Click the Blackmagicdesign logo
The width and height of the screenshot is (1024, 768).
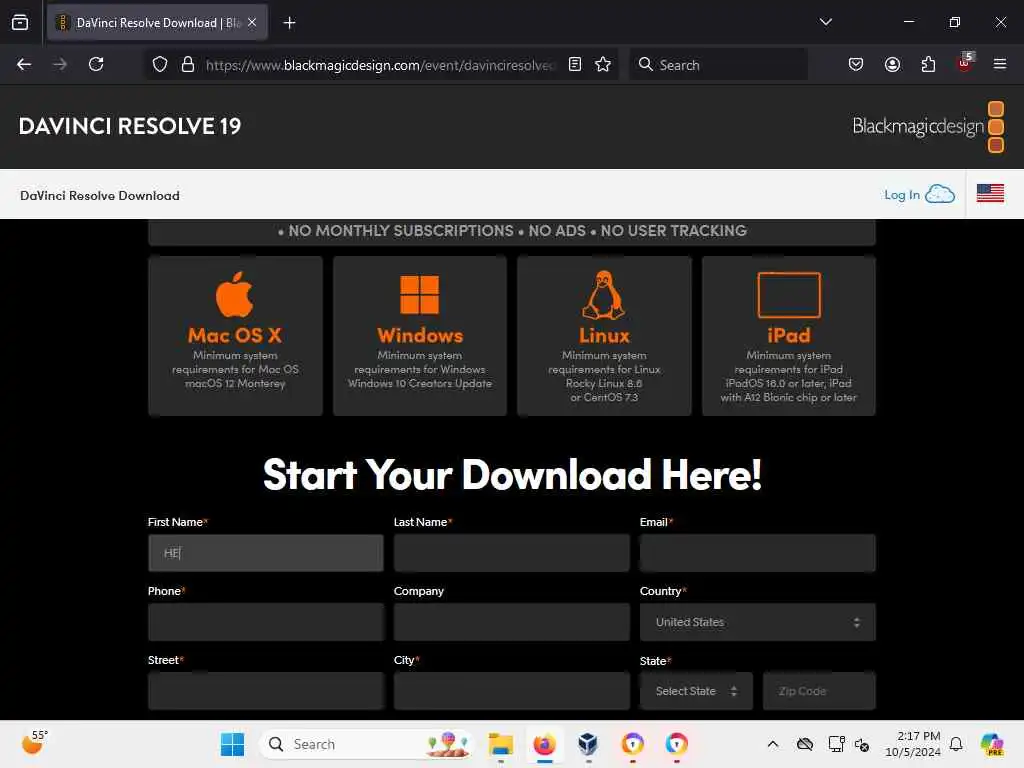click(x=928, y=126)
